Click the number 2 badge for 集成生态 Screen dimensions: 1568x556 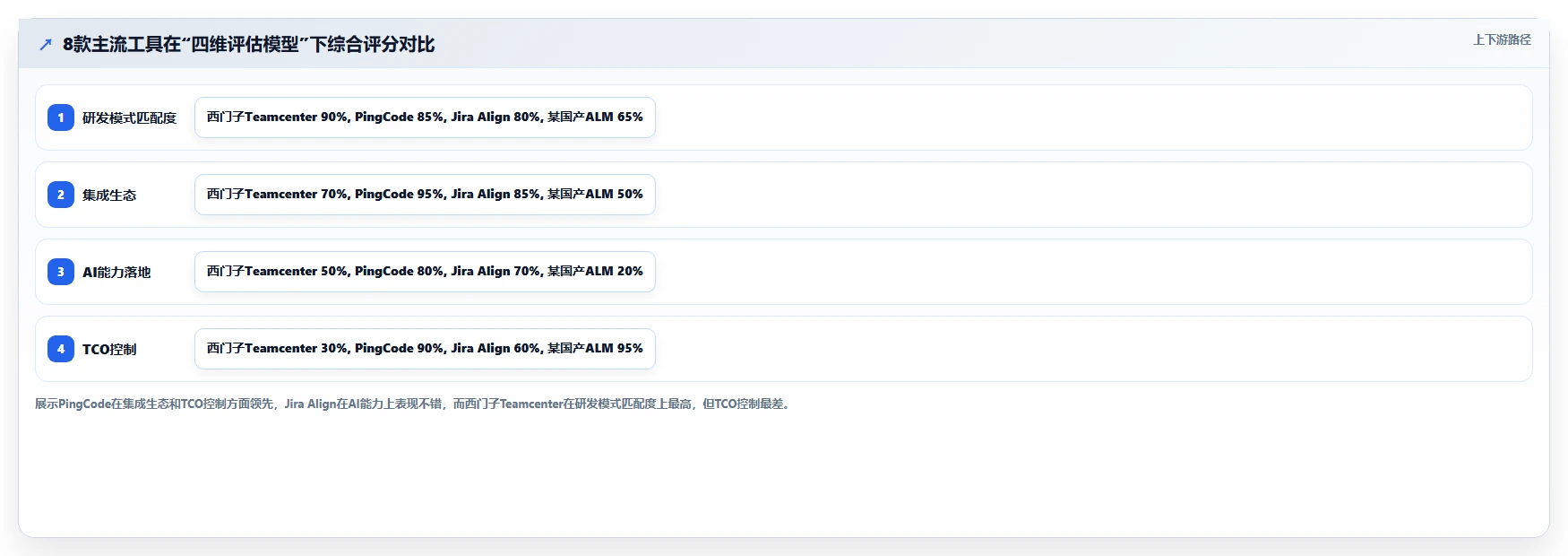point(61,195)
